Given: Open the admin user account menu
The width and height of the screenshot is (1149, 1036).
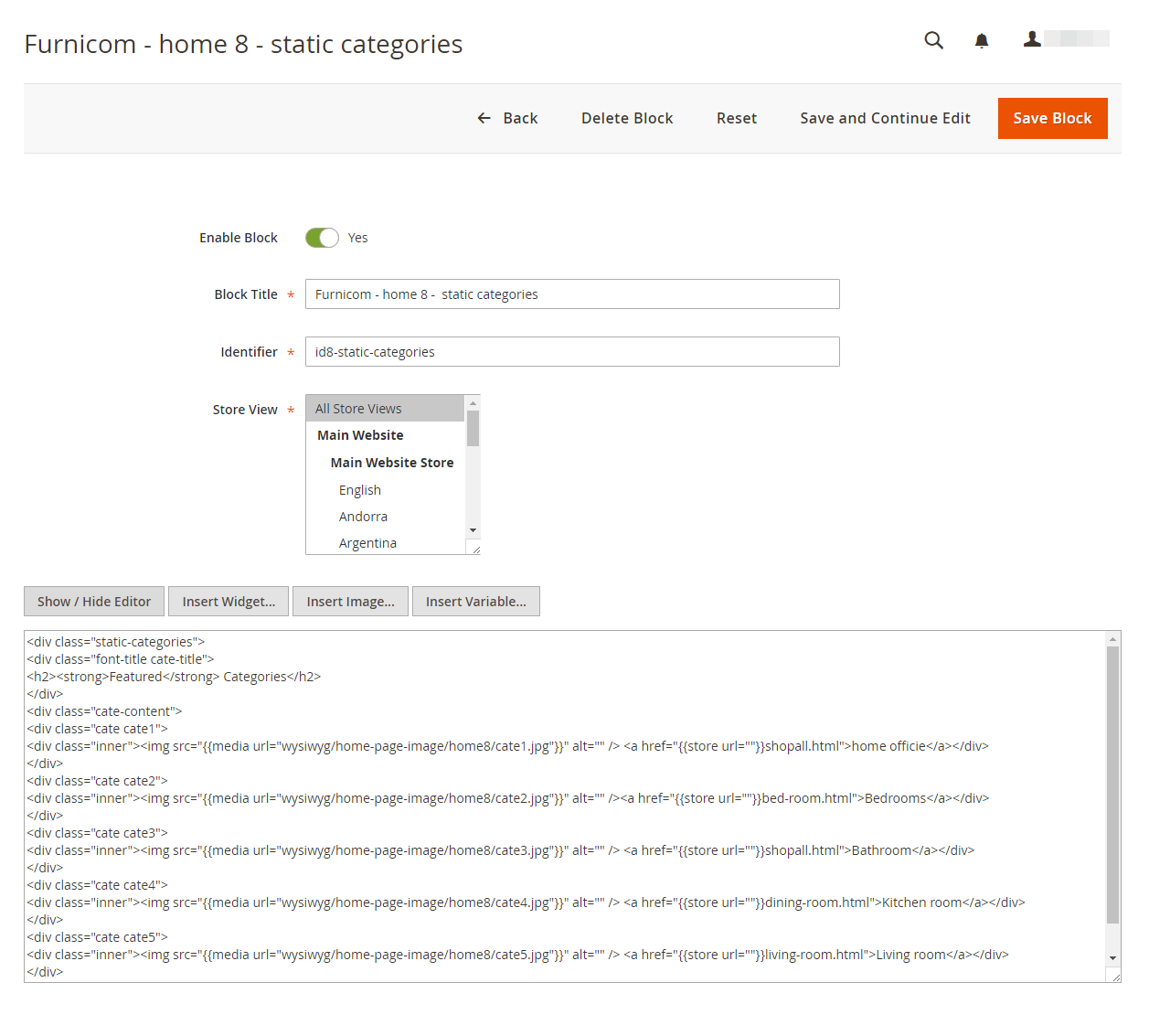Looking at the screenshot, I should coord(1066,38).
